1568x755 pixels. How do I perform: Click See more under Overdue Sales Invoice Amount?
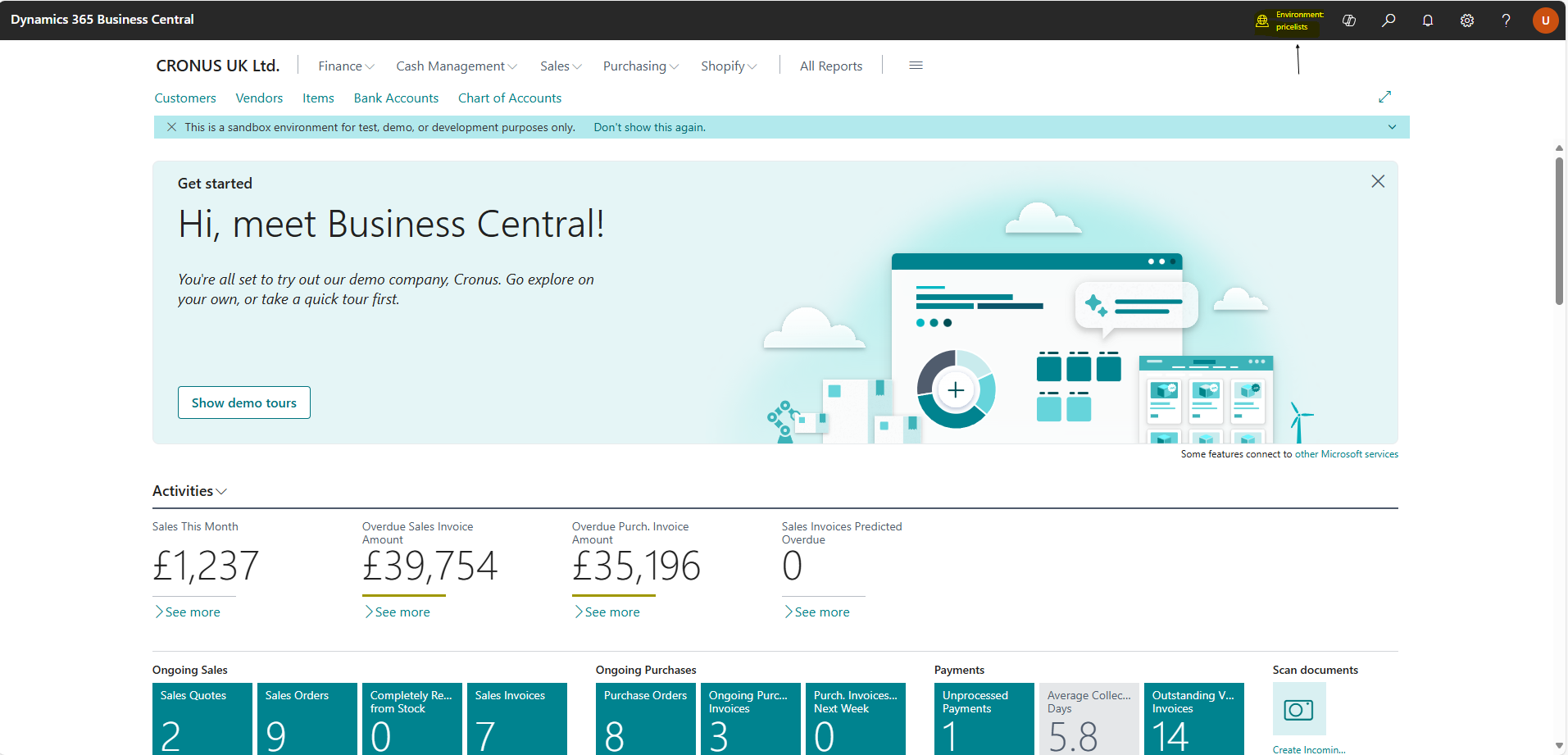point(398,612)
